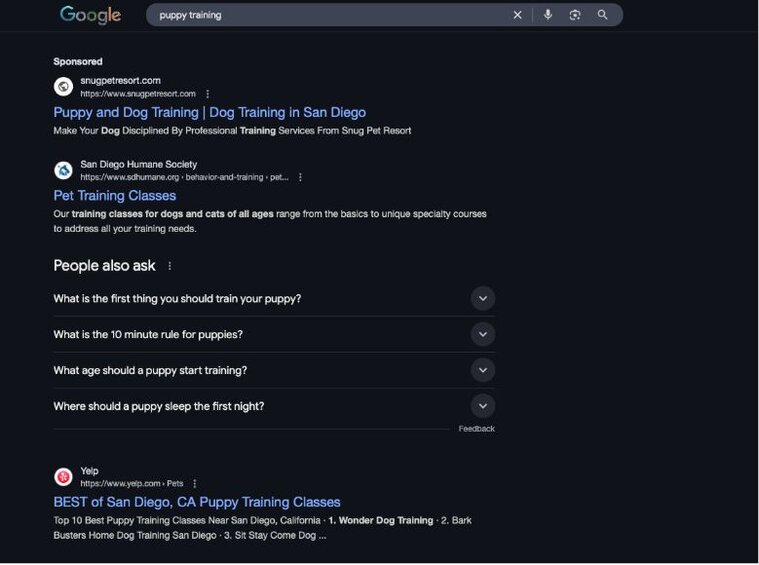Open three-dot menu next to snugpetresort.com URL
The width and height of the screenshot is (759, 565).
coord(208,93)
